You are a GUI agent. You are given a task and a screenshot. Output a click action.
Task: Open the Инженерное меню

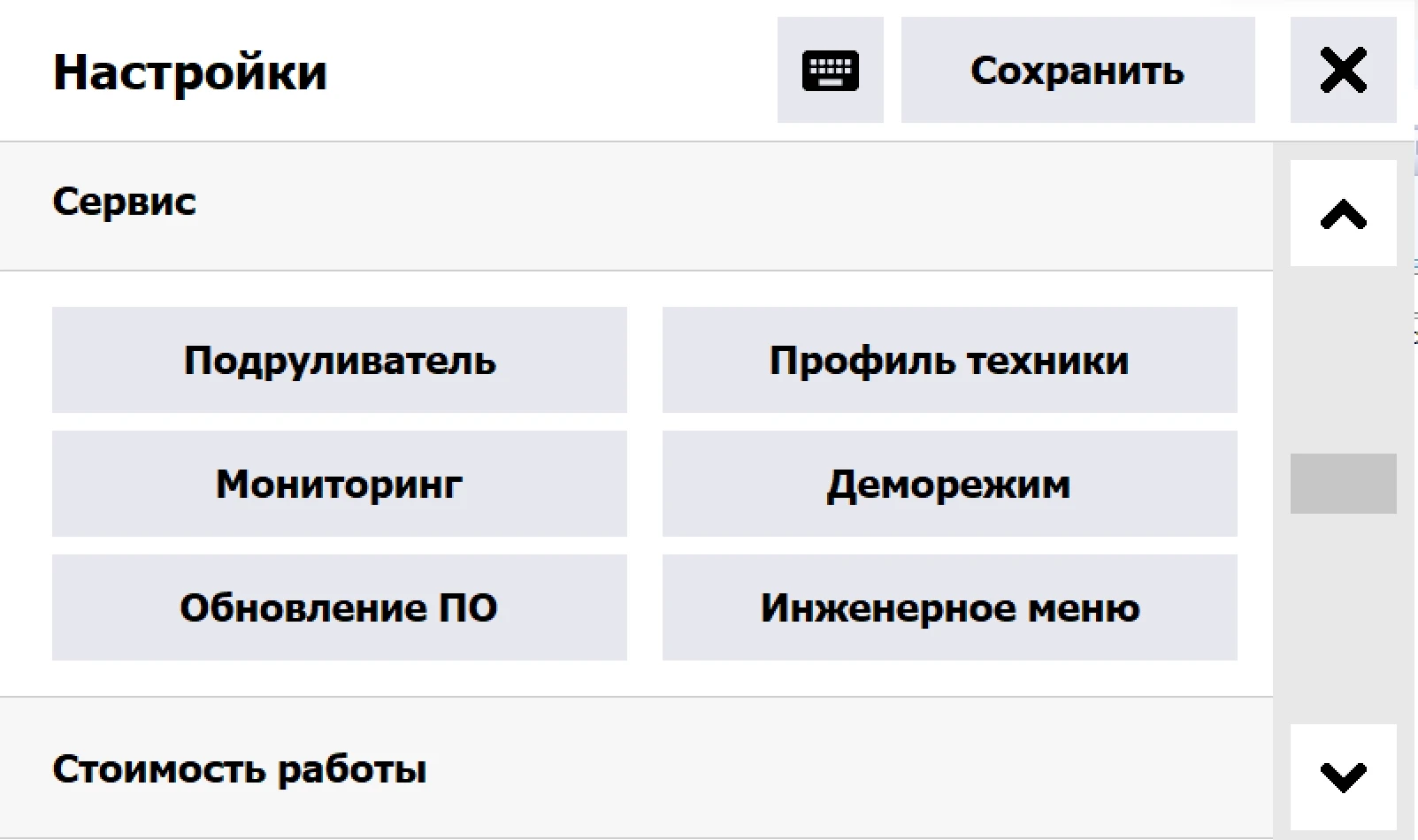click(949, 607)
